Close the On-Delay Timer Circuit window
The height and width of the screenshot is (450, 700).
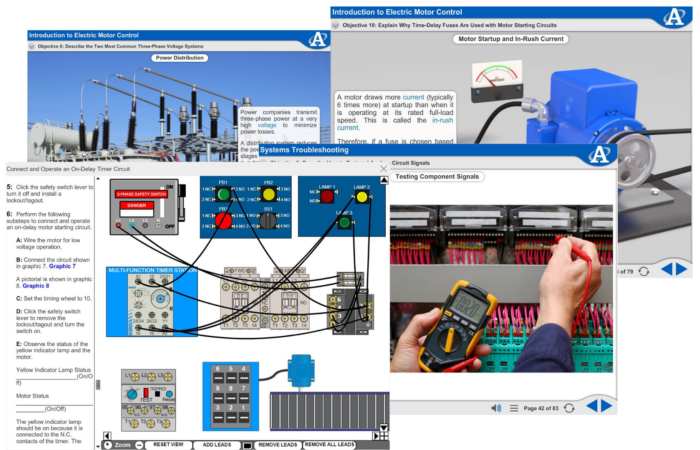click(x=383, y=169)
